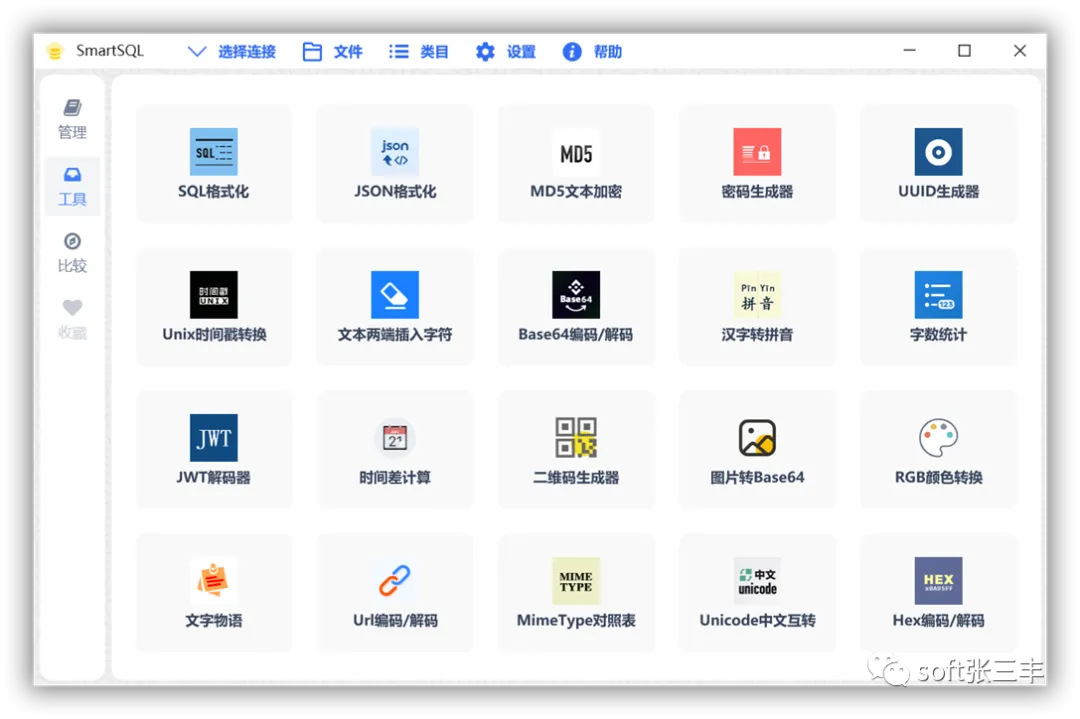Expand the 选择连接 dropdown
This screenshot has width=1080, height=719.
tap(231, 52)
